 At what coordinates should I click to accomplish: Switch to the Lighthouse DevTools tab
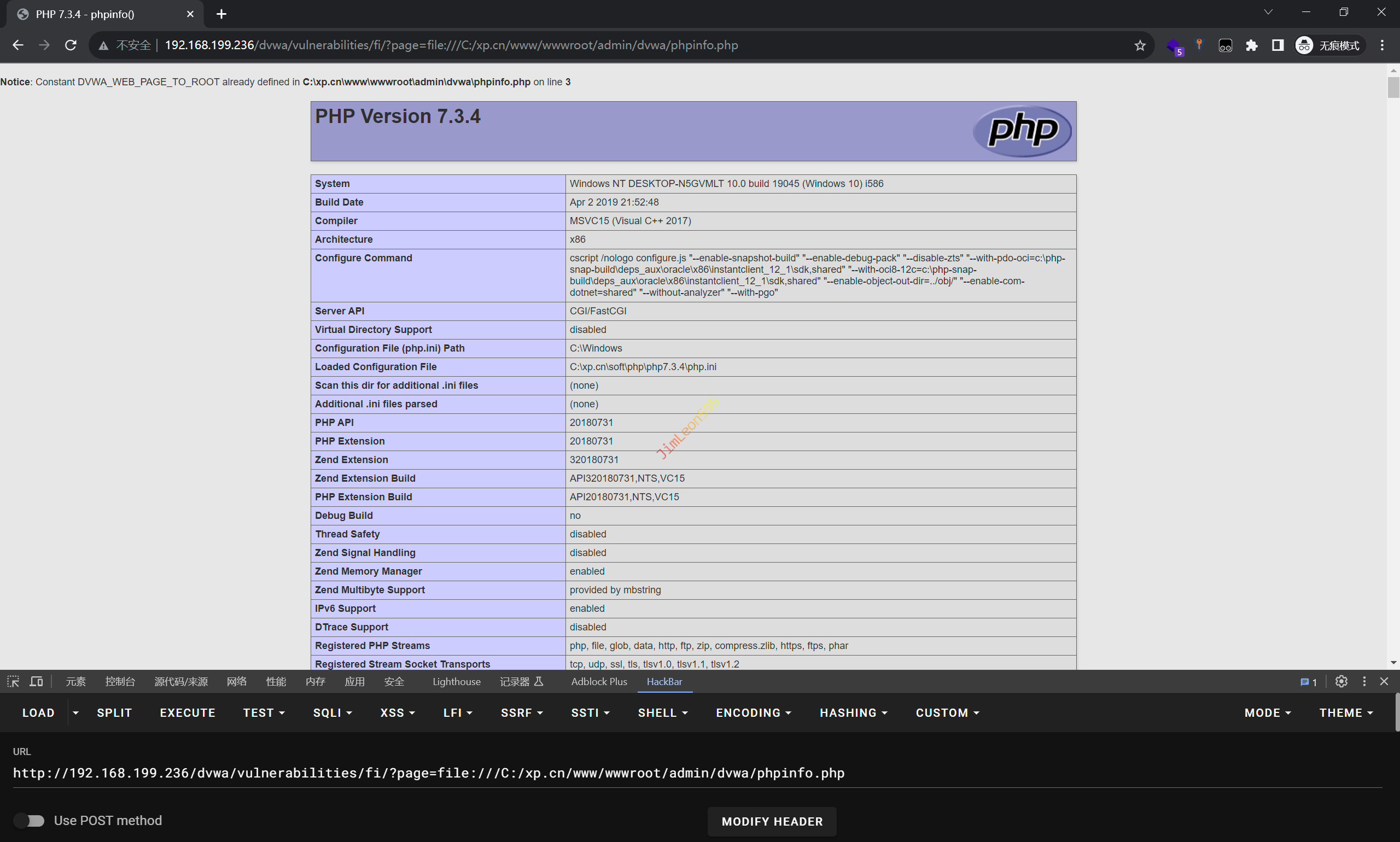point(456,681)
